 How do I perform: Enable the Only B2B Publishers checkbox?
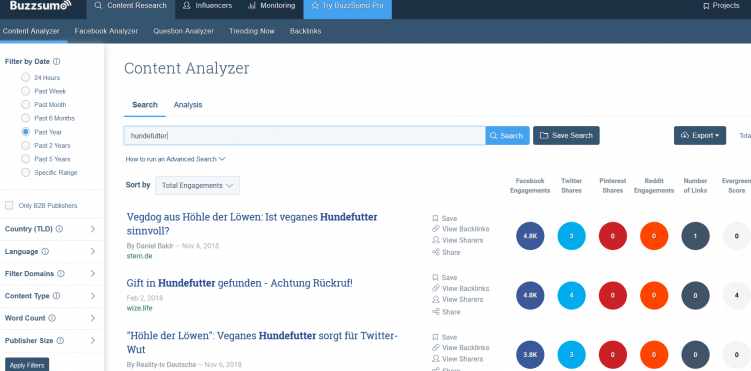point(9,205)
